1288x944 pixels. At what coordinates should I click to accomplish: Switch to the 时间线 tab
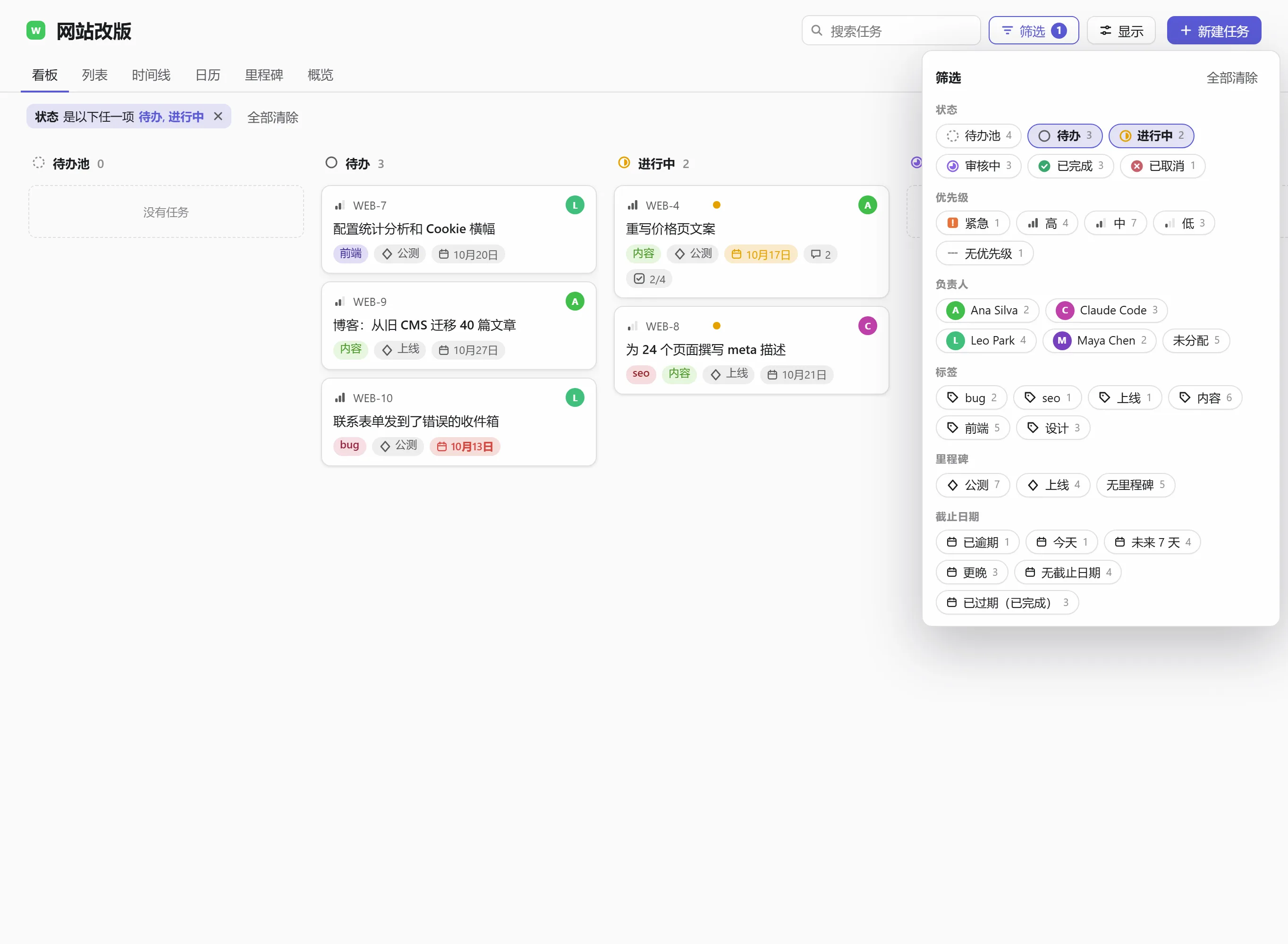tap(152, 75)
